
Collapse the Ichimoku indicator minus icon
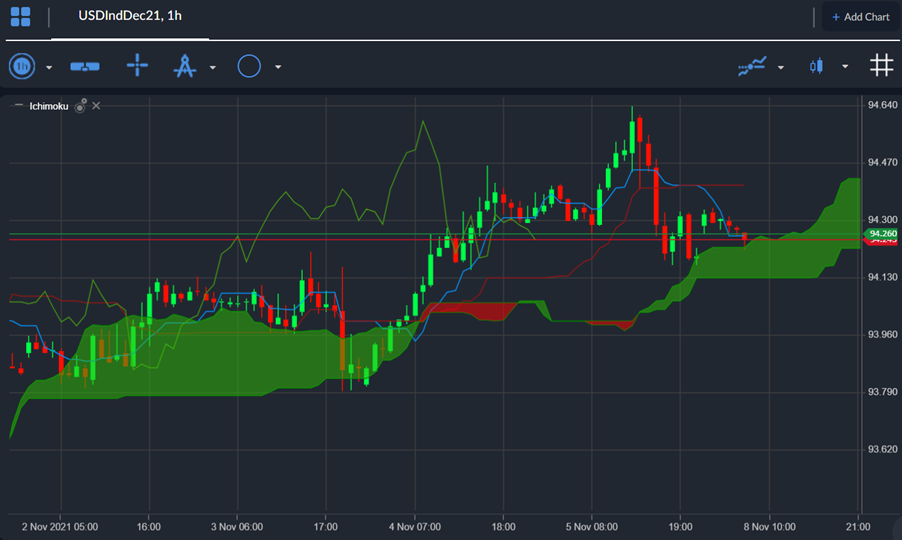18,105
